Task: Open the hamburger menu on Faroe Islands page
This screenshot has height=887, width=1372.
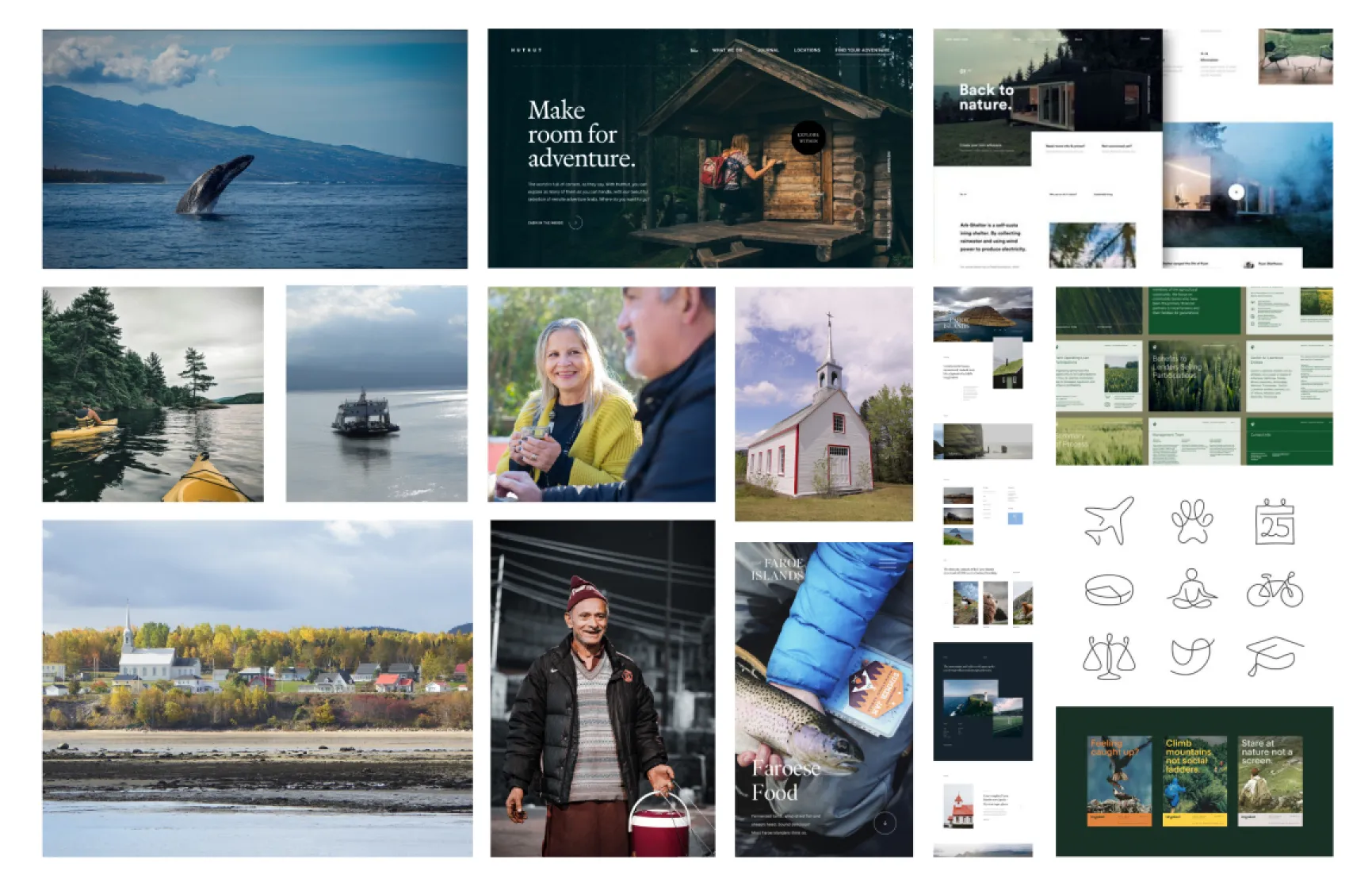Action: (x=888, y=564)
